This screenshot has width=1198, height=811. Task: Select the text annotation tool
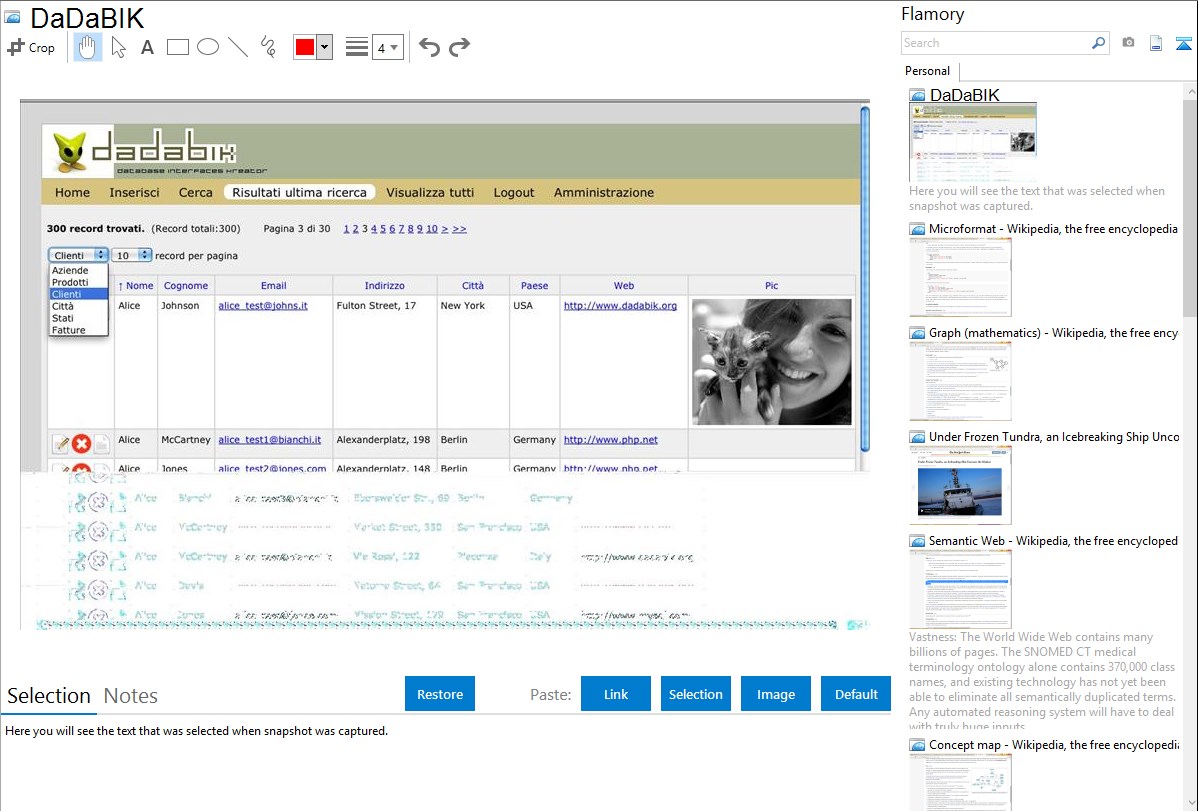[147, 47]
